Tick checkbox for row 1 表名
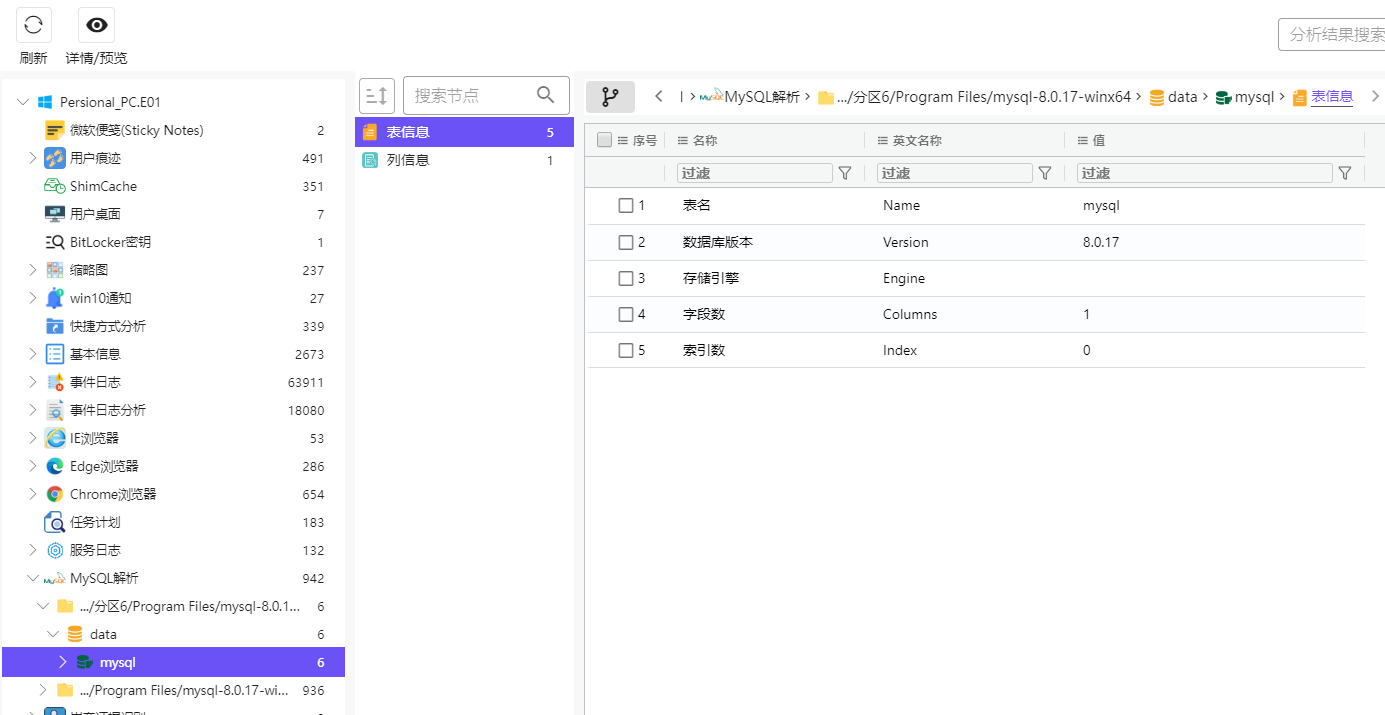 pos(626,205)
